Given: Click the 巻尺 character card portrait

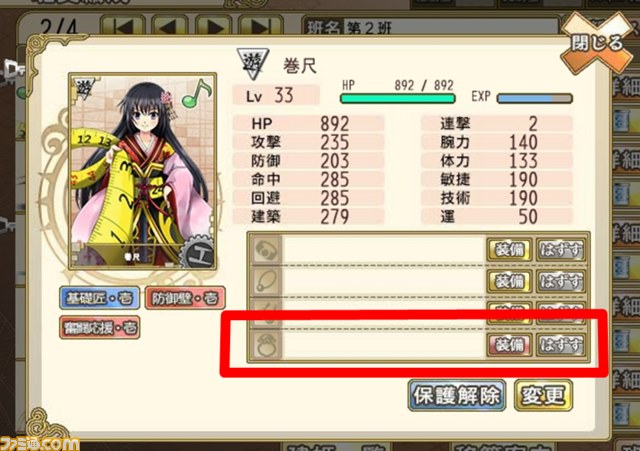Looking at the screenshot, I should click(x=142, y=171).
